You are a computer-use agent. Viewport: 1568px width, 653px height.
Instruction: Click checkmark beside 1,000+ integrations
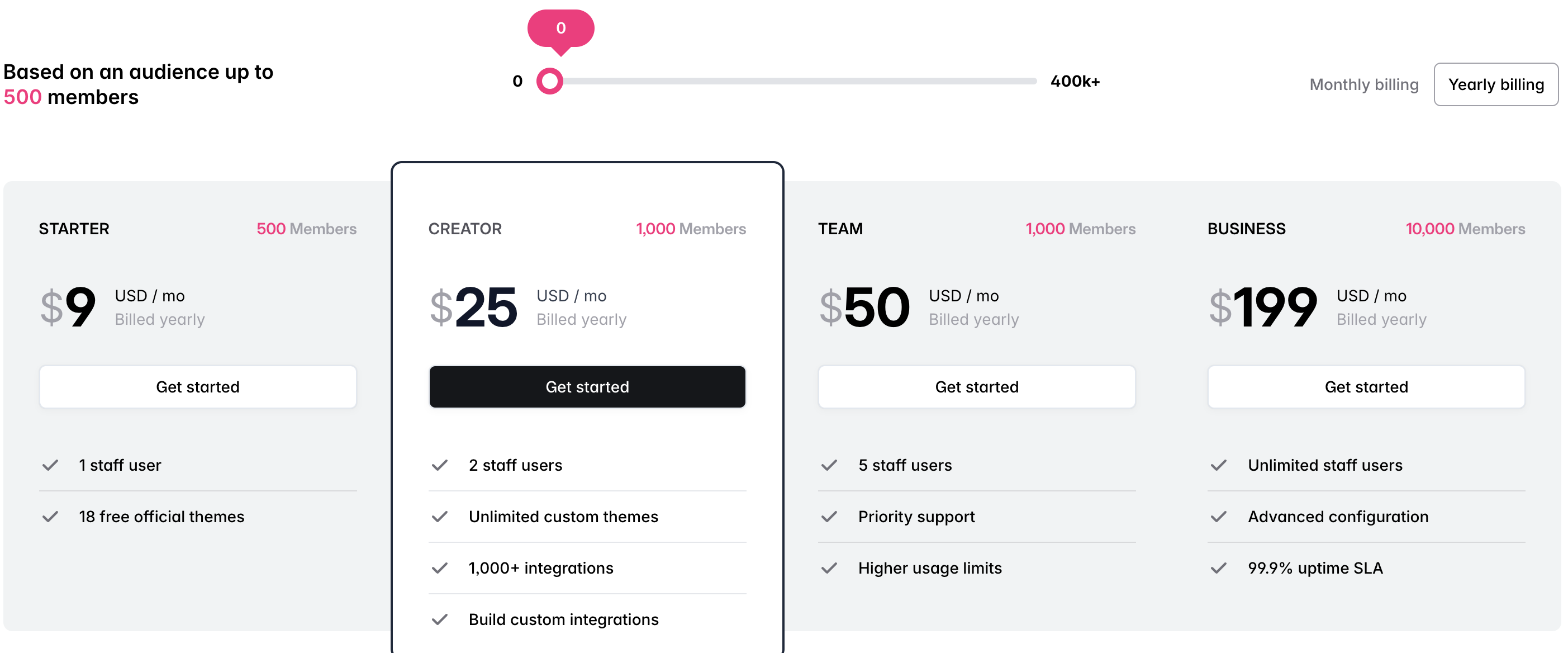pyautogui.click(x=440, y=567)
